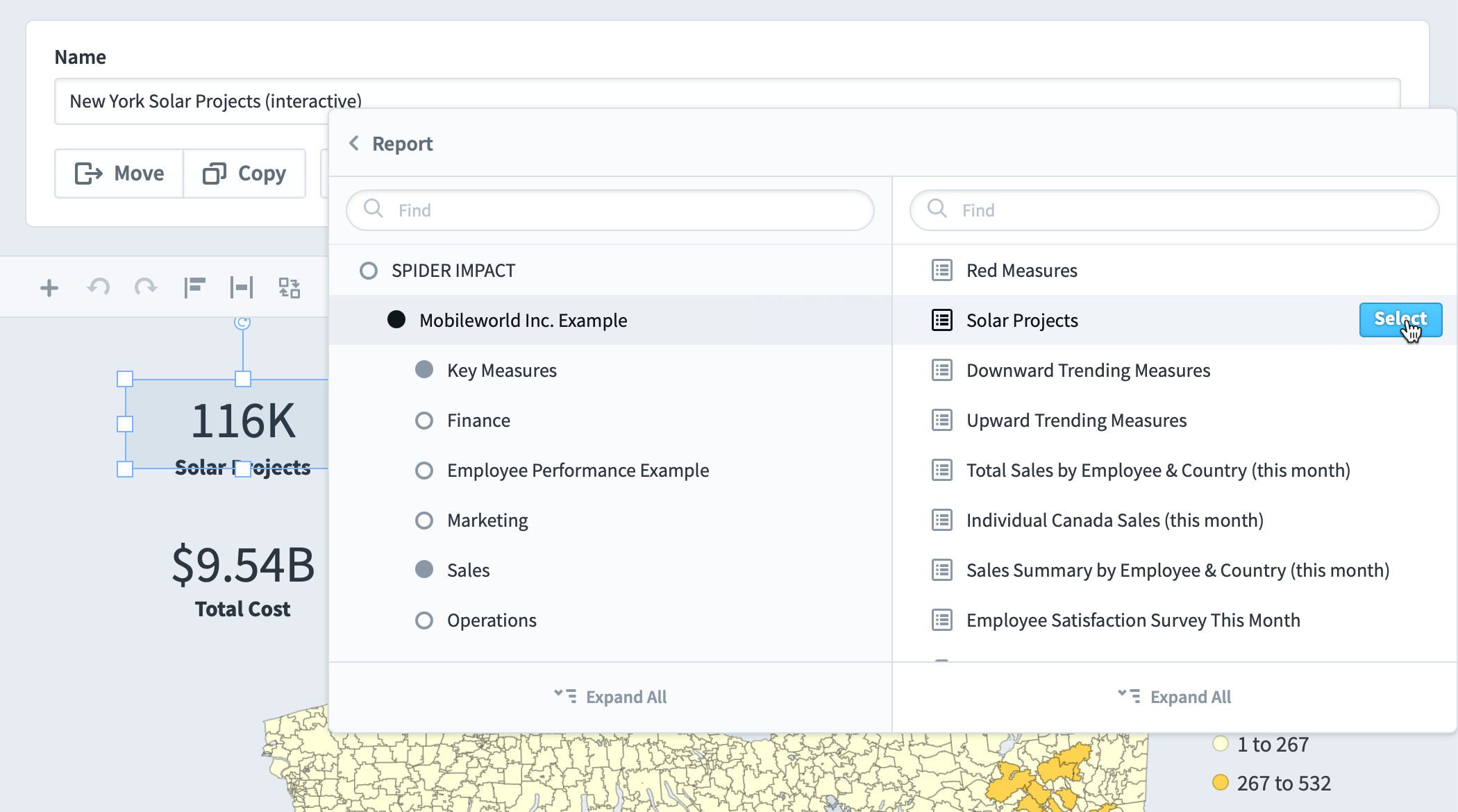Click the Move button
Viewport: 1458px width, 812px height.
tap(119, 174)
